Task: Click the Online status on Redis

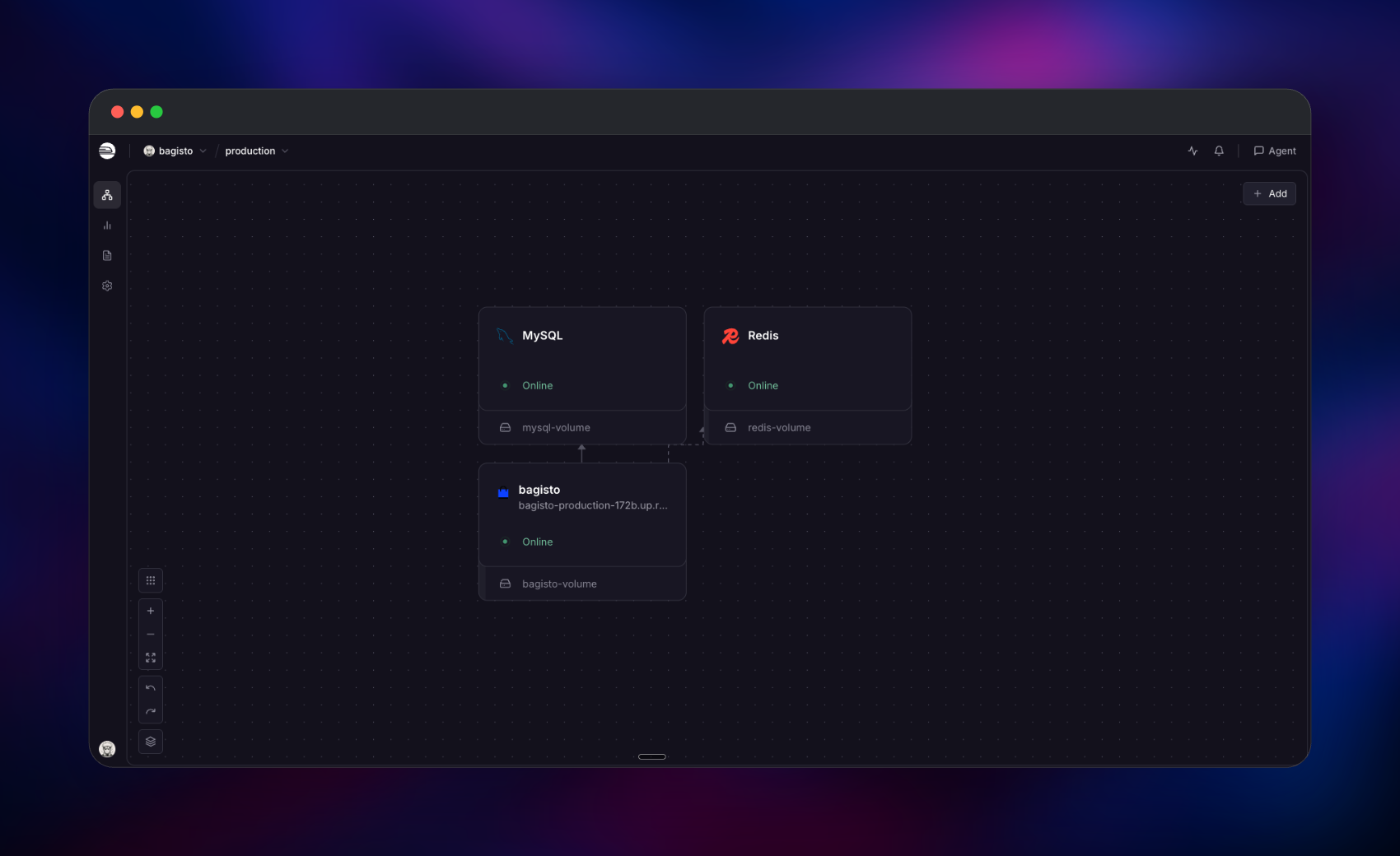Action: [763, 385]
